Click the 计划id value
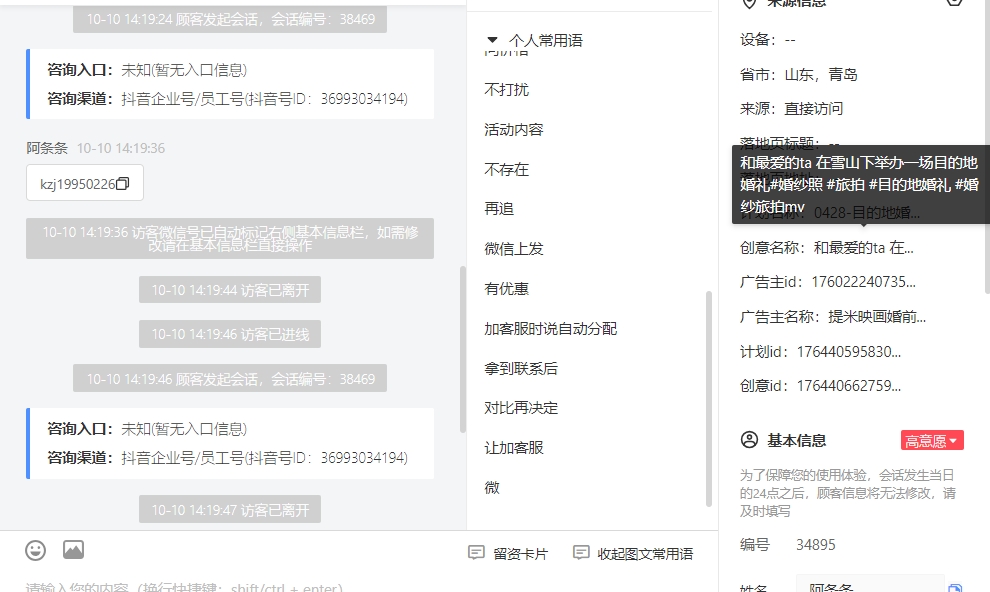 849,352
